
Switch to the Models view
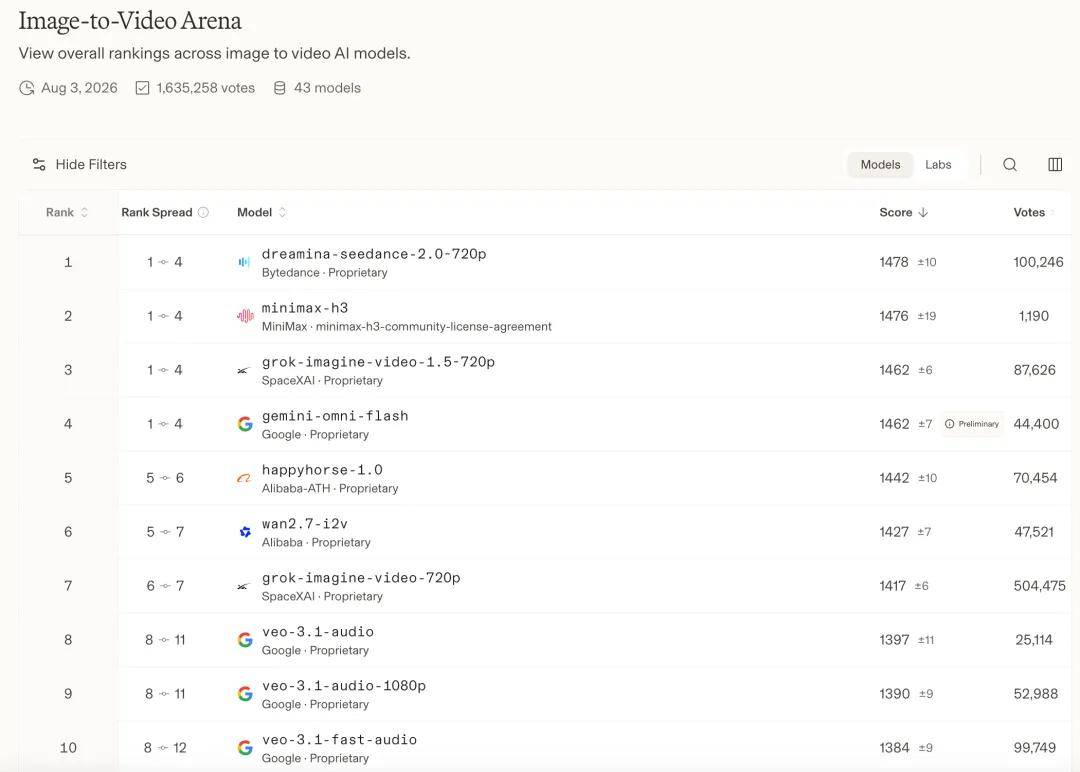coord(880,165)
